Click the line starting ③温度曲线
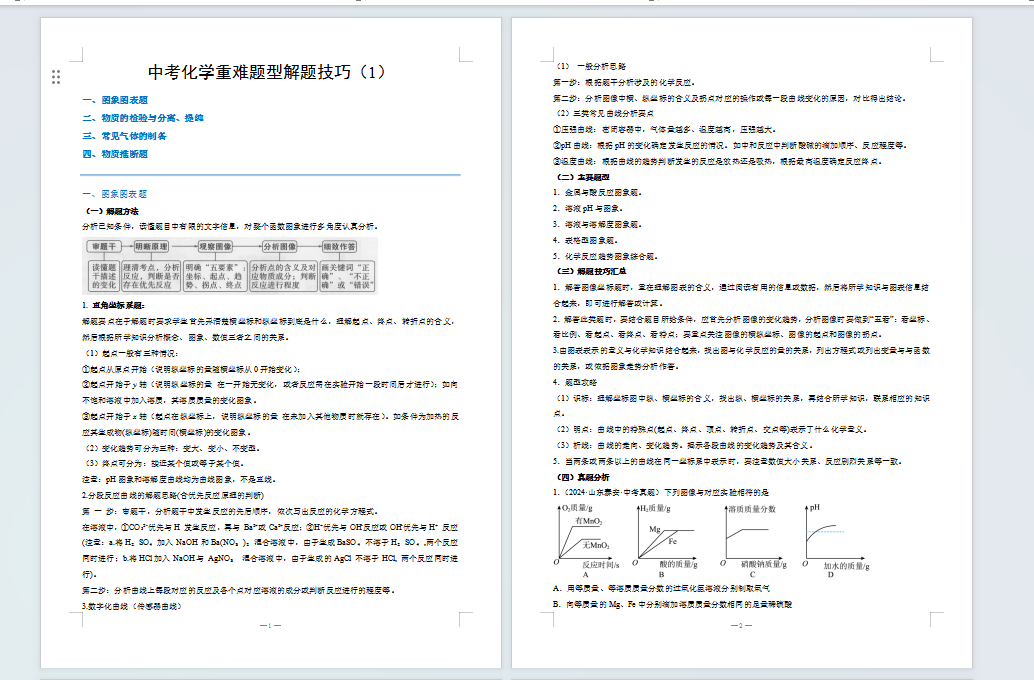 coord(717,161)
